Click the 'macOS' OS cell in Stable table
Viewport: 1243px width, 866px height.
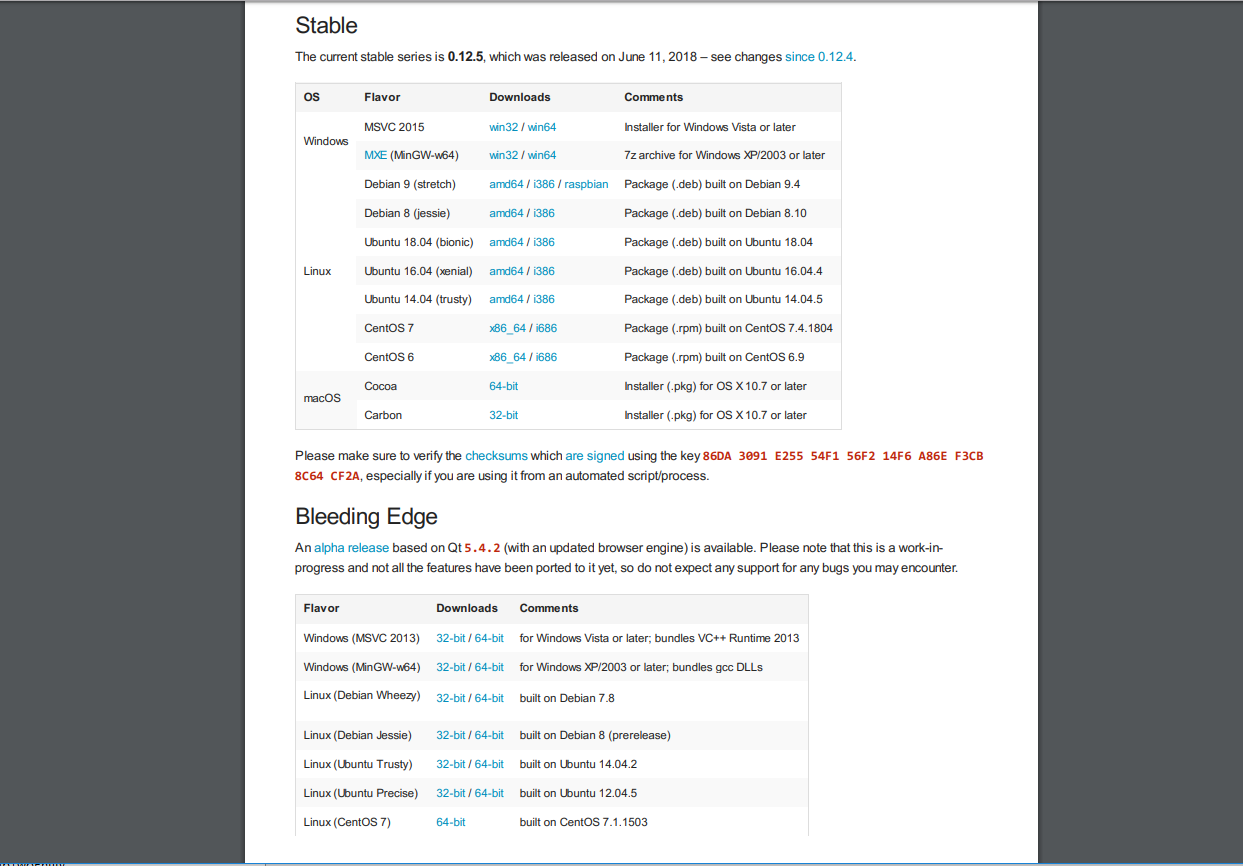322,398
